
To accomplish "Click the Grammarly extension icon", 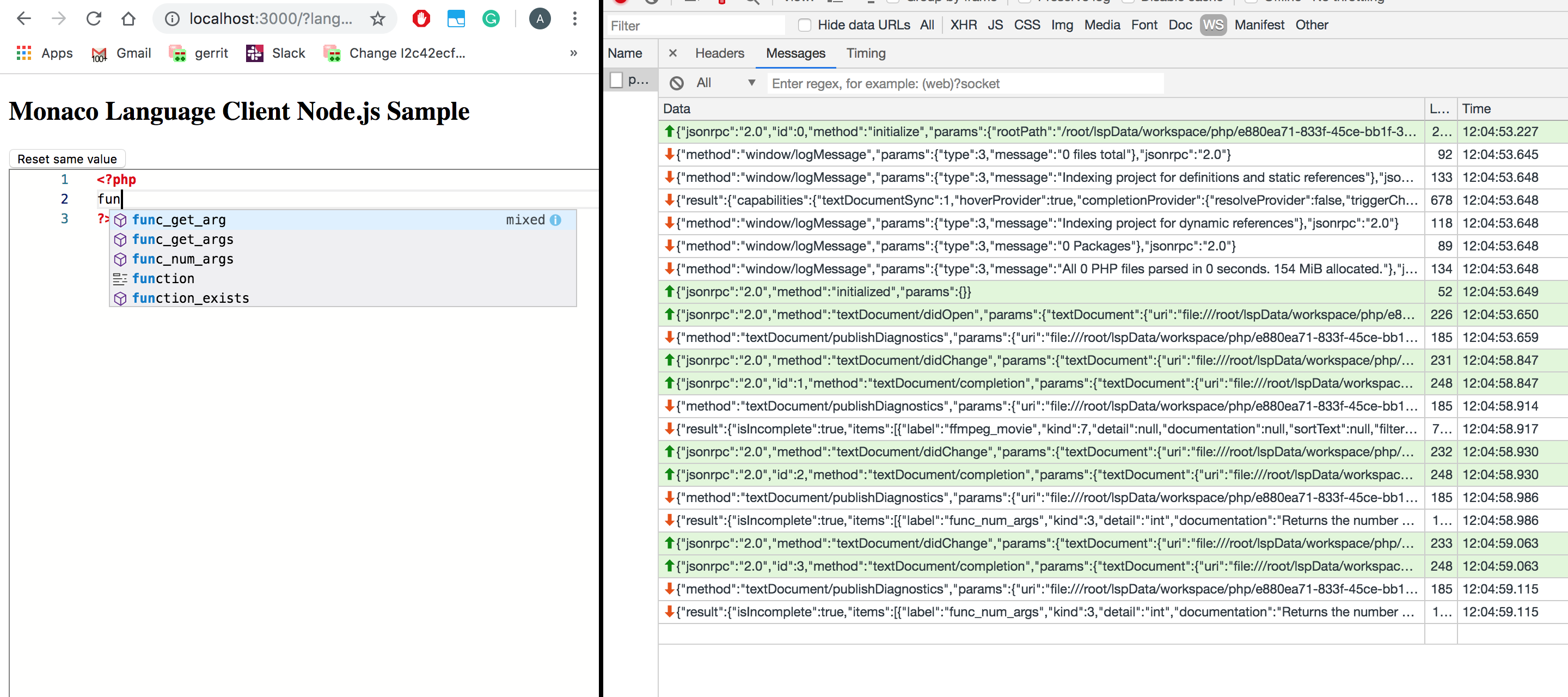I will point(491,19).
